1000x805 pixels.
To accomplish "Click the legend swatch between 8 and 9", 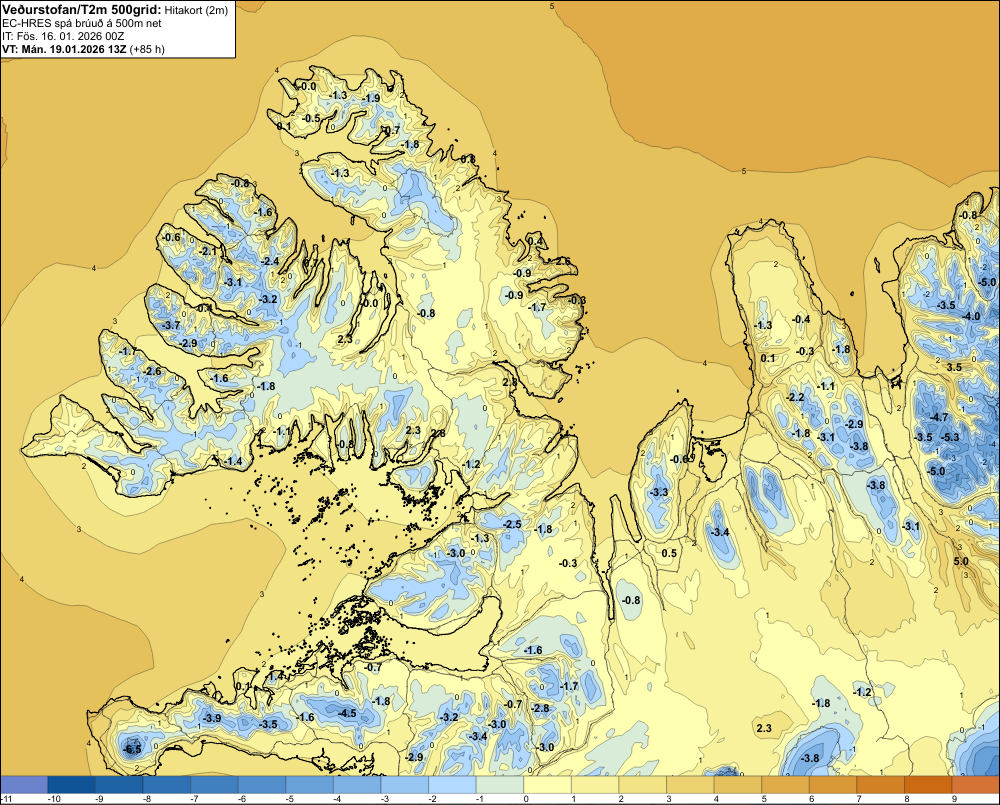I will coord(929,785).
